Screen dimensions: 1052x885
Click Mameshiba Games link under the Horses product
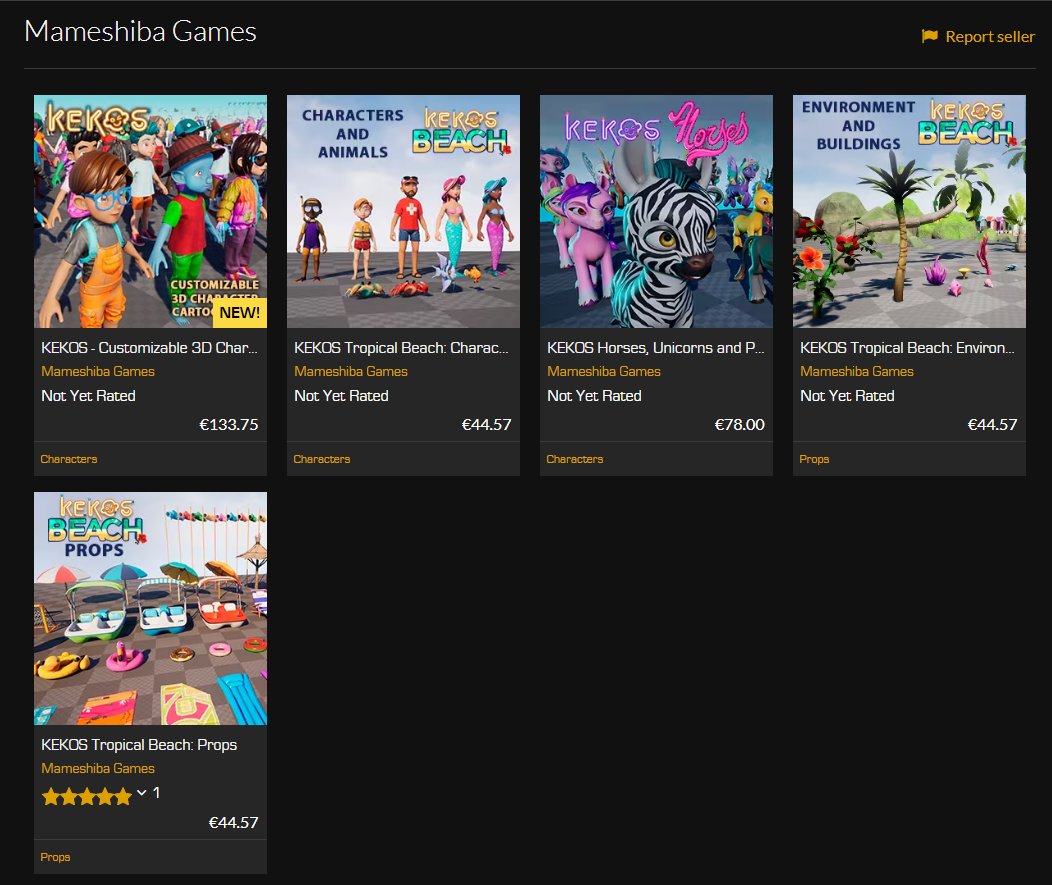coord(606,371)
